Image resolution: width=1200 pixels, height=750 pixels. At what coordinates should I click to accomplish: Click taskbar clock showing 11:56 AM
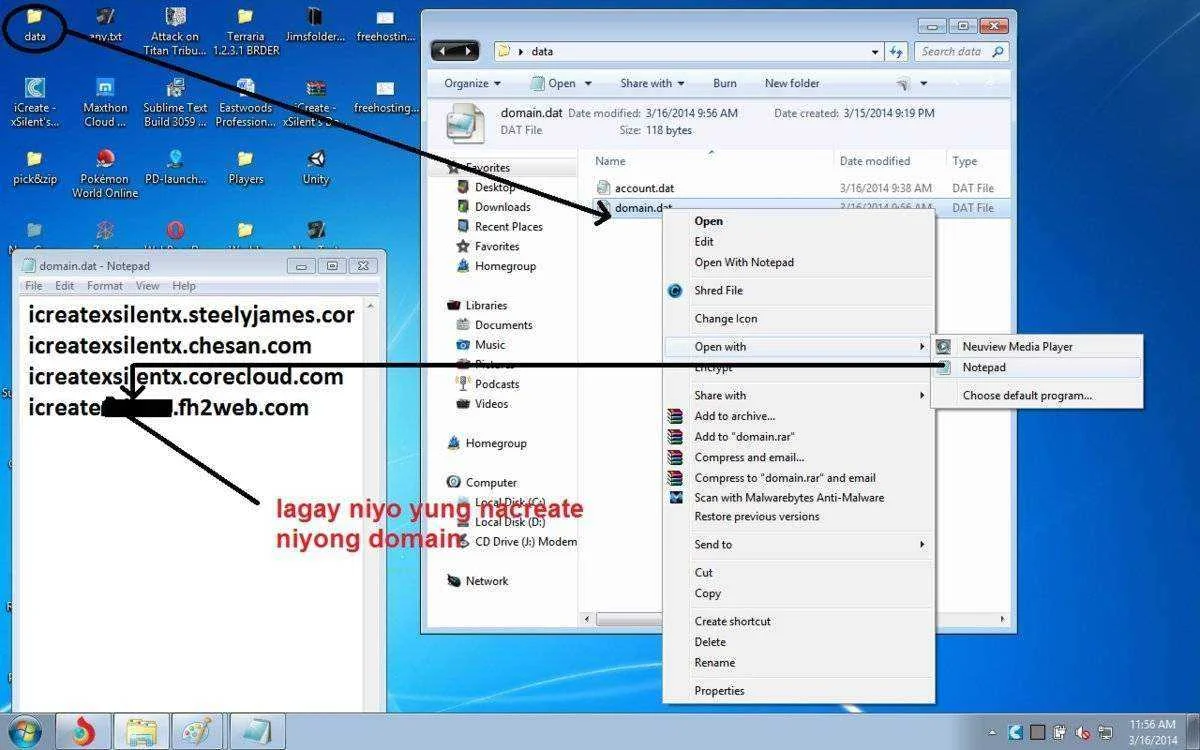(x=1153, y=730)
